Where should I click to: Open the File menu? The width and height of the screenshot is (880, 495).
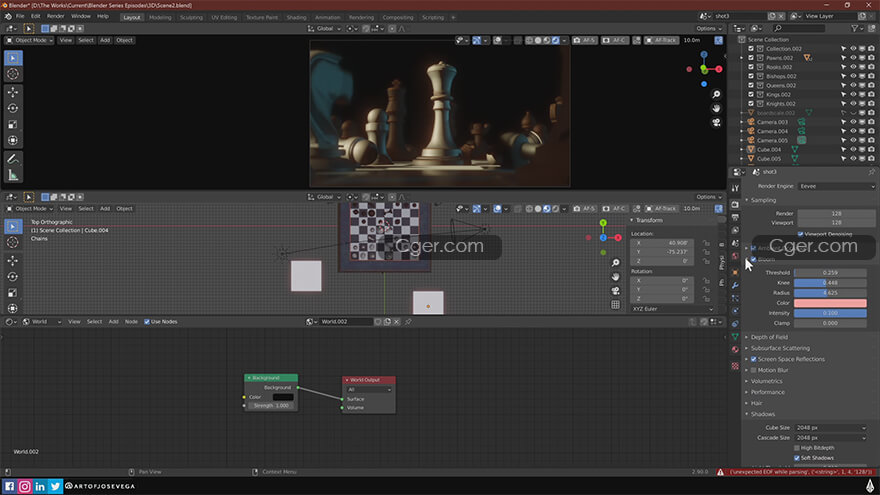pyautogui.click(x=20, y=17)
